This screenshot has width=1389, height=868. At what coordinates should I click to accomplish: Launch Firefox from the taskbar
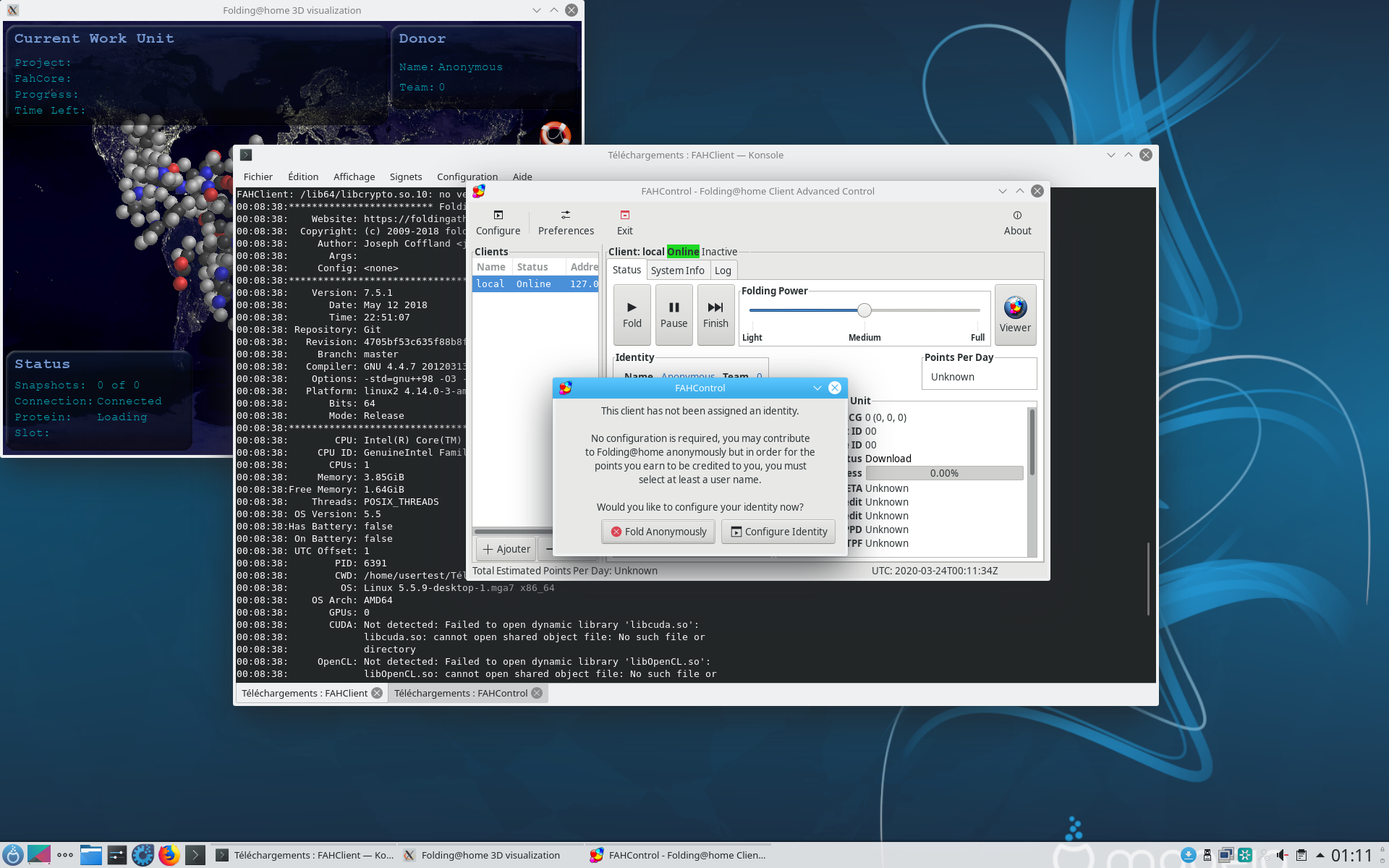coord(169,855)
